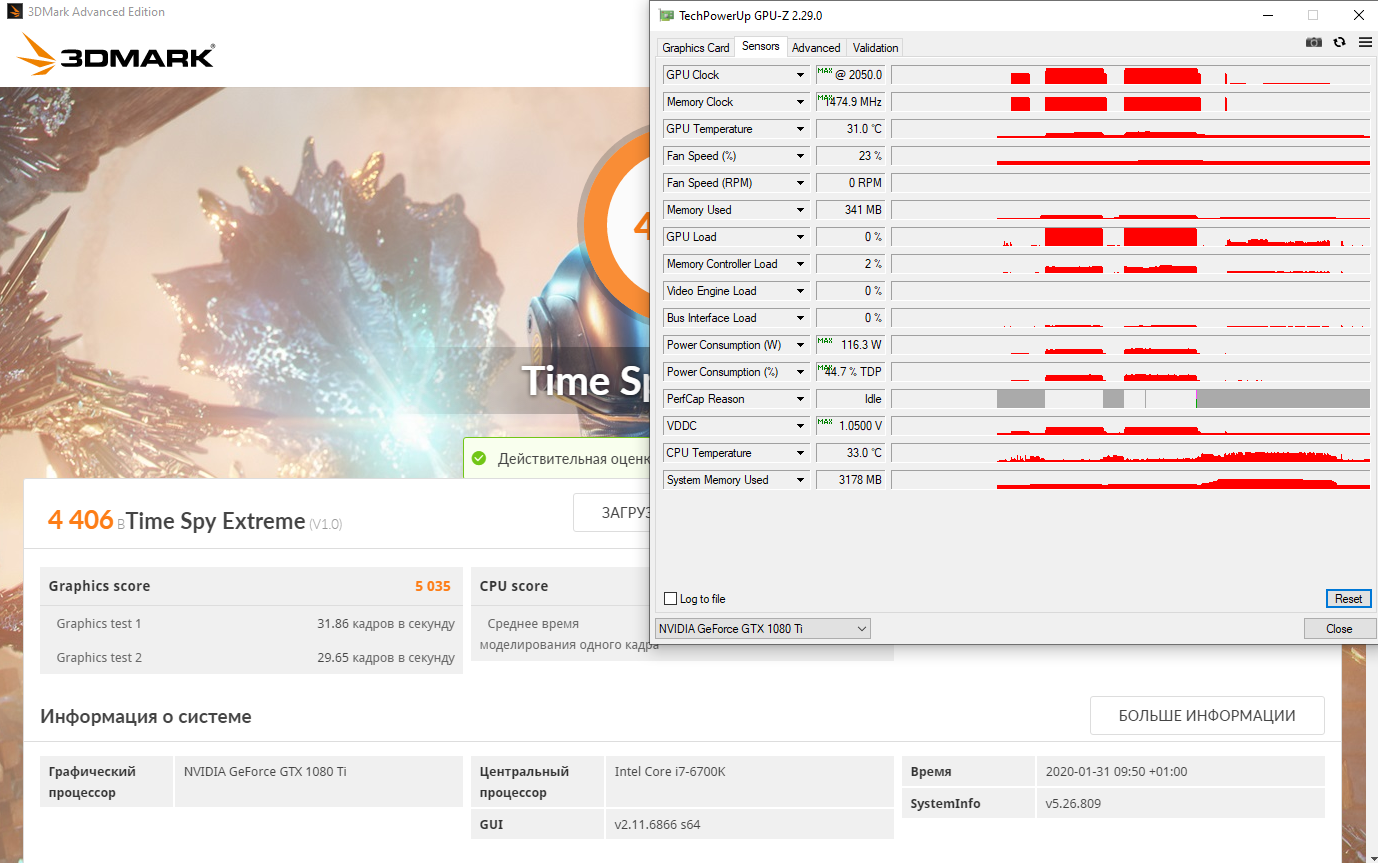Click the Close button in GPU-Z

tap(1339, 629)
